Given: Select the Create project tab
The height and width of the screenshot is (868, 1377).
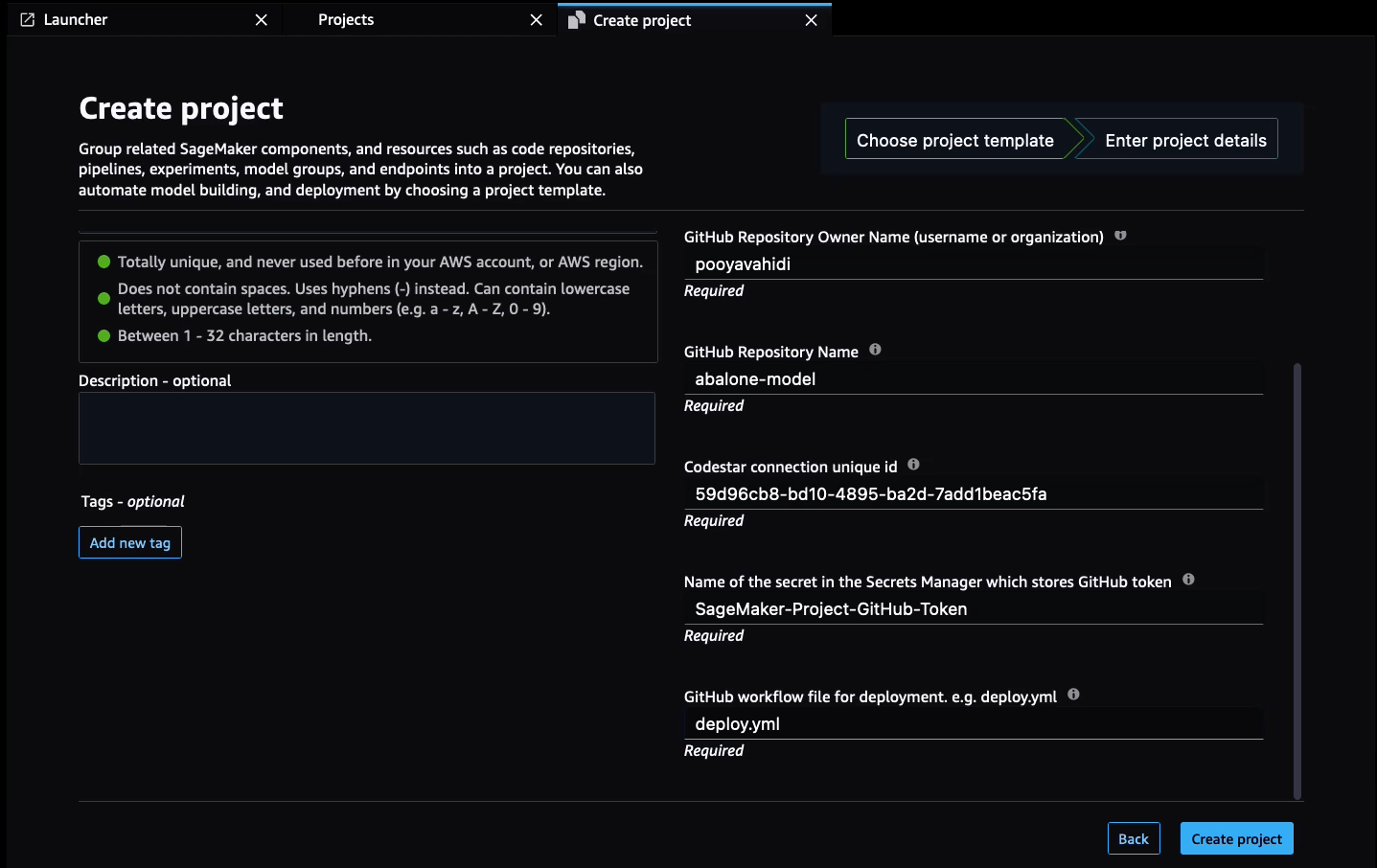Looking at the screenshot, I should pyautogui.click(x=695, y=20).
